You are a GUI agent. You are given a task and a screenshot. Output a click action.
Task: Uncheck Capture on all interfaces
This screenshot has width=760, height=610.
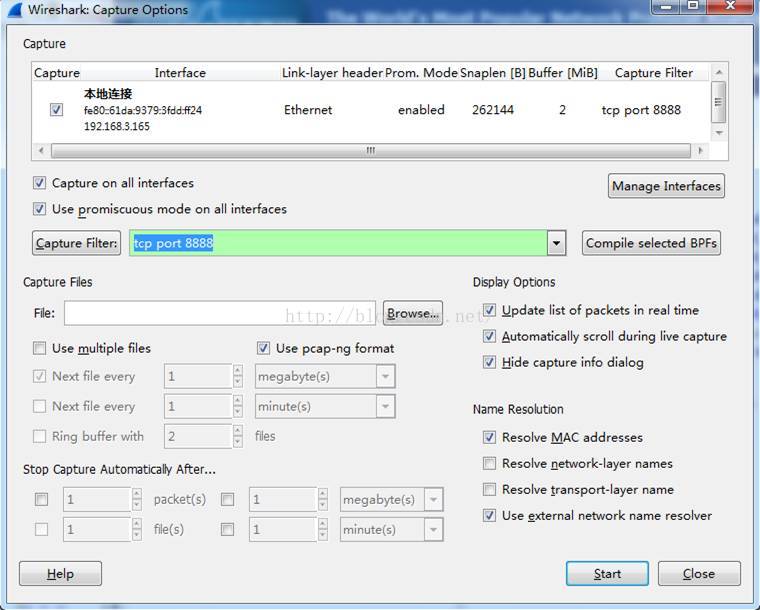[x=39, y=183]
